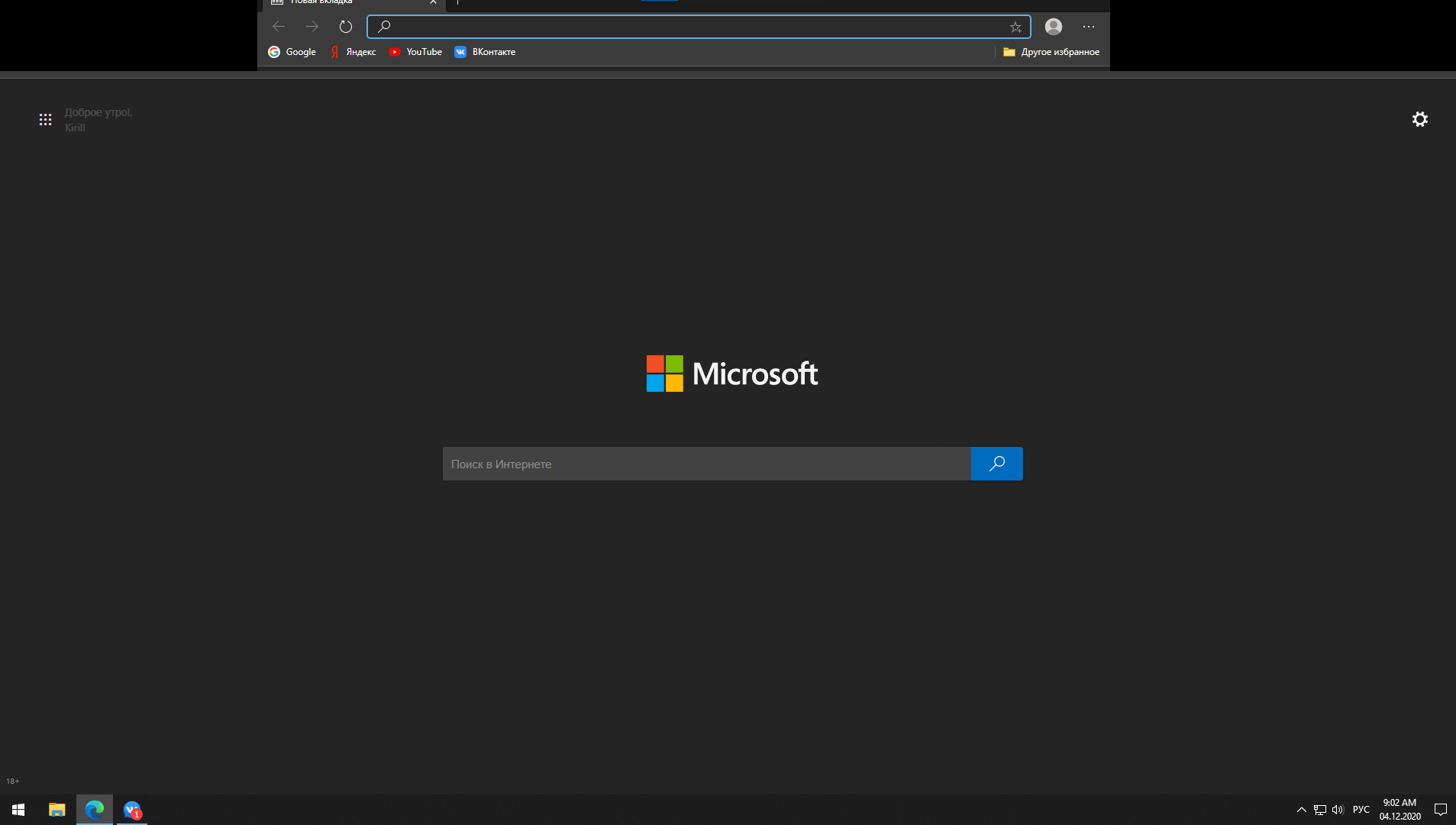Select the Новая вкладка tab
This screenshot has height=825, width=1456.
[354, 3]
